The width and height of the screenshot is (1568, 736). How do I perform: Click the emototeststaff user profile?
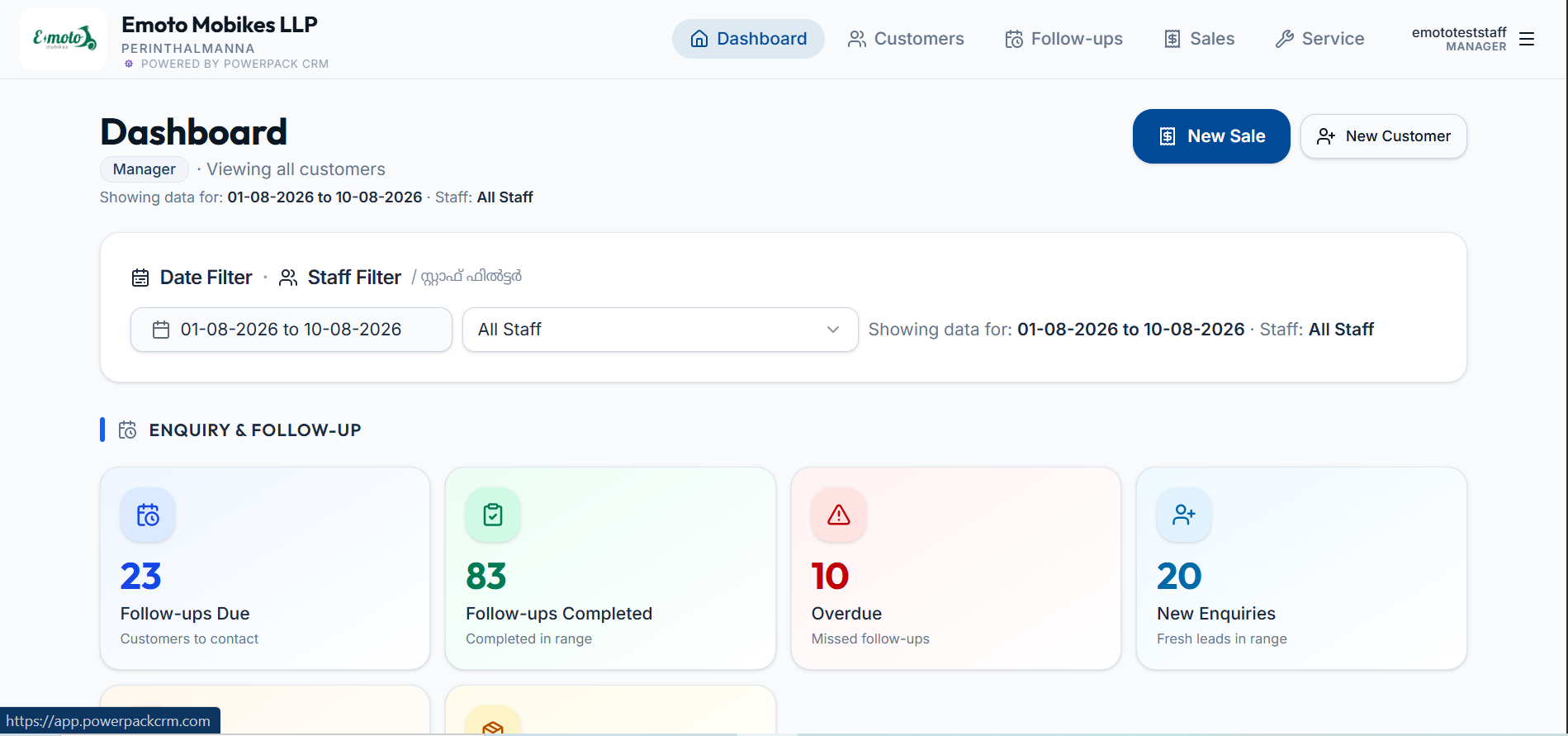pos(1459,39)
